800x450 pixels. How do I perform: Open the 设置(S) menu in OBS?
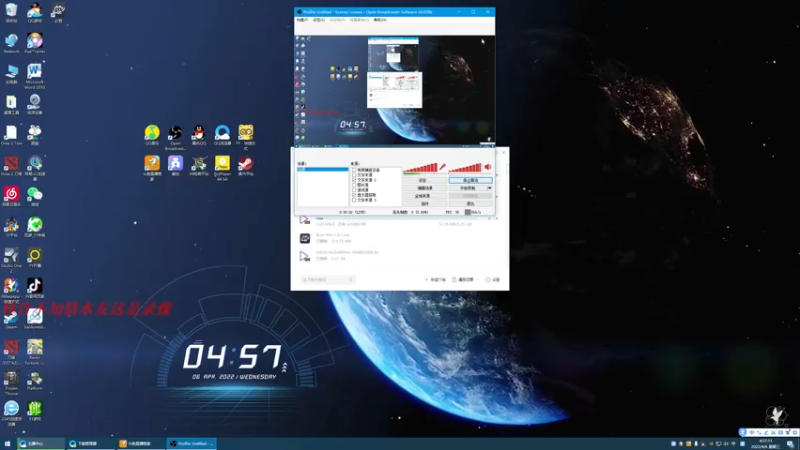(x=319, y=20)
